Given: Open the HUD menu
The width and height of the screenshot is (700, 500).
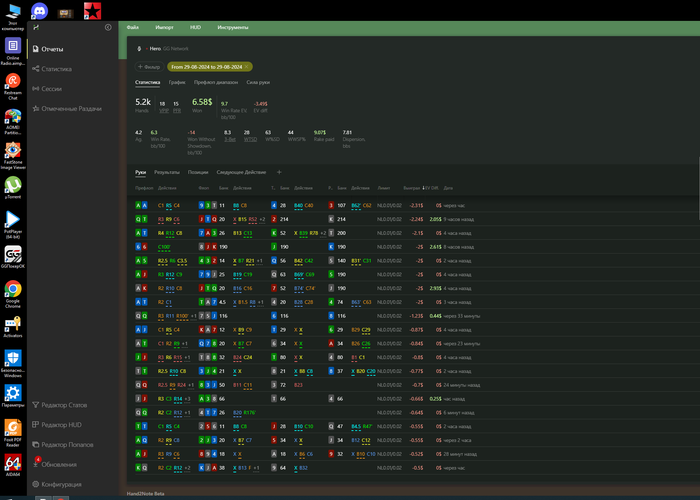Looking at the screenshot, I should tap(195, 27).
